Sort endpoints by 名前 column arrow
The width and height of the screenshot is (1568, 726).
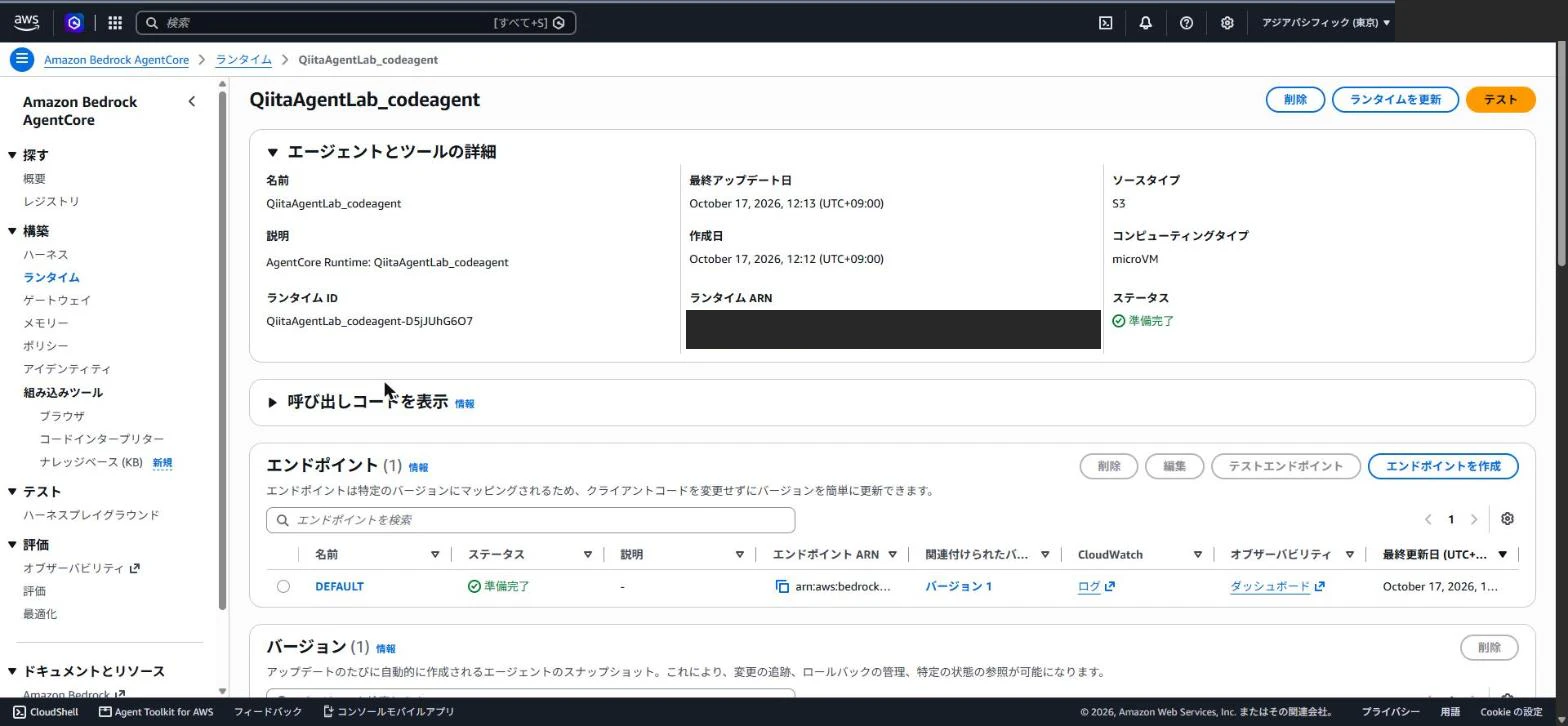435,554
